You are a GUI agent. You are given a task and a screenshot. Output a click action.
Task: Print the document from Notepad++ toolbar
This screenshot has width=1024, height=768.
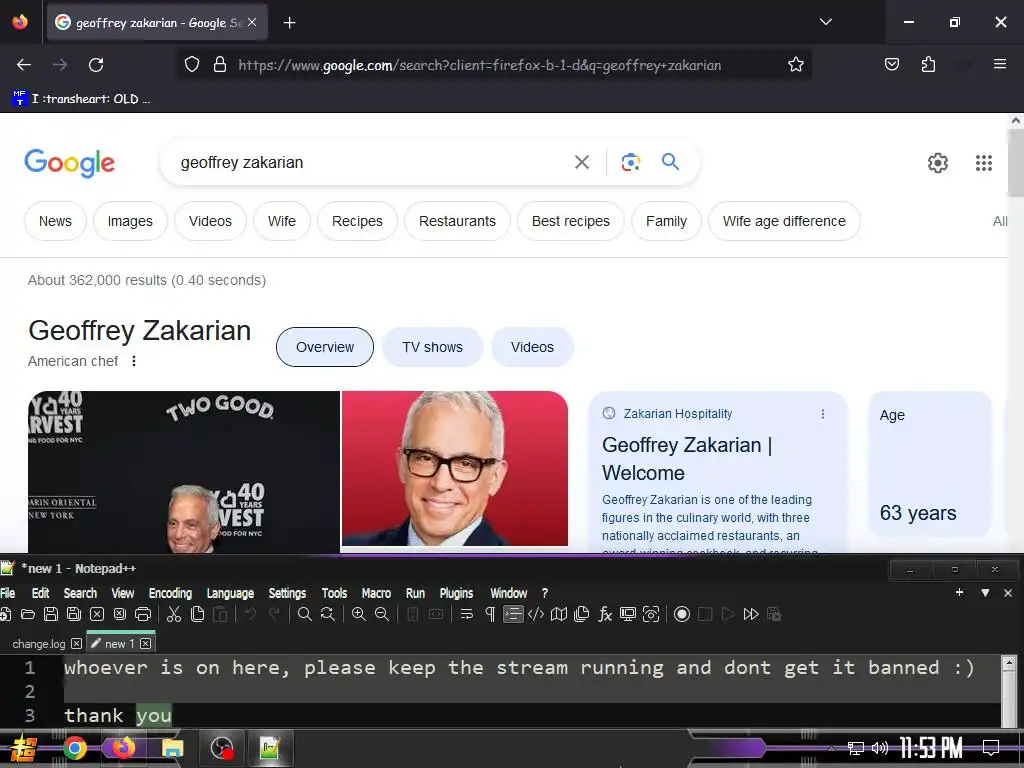(x=143, y=614)
